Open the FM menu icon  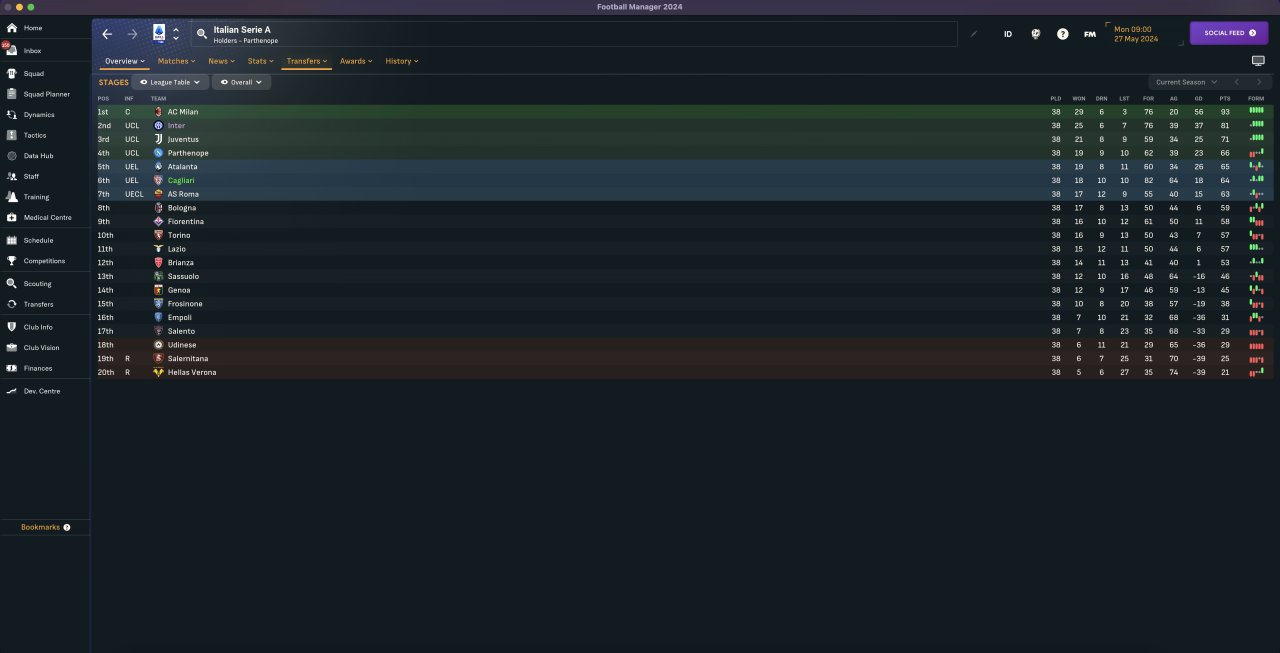[x=1090, y=34]
